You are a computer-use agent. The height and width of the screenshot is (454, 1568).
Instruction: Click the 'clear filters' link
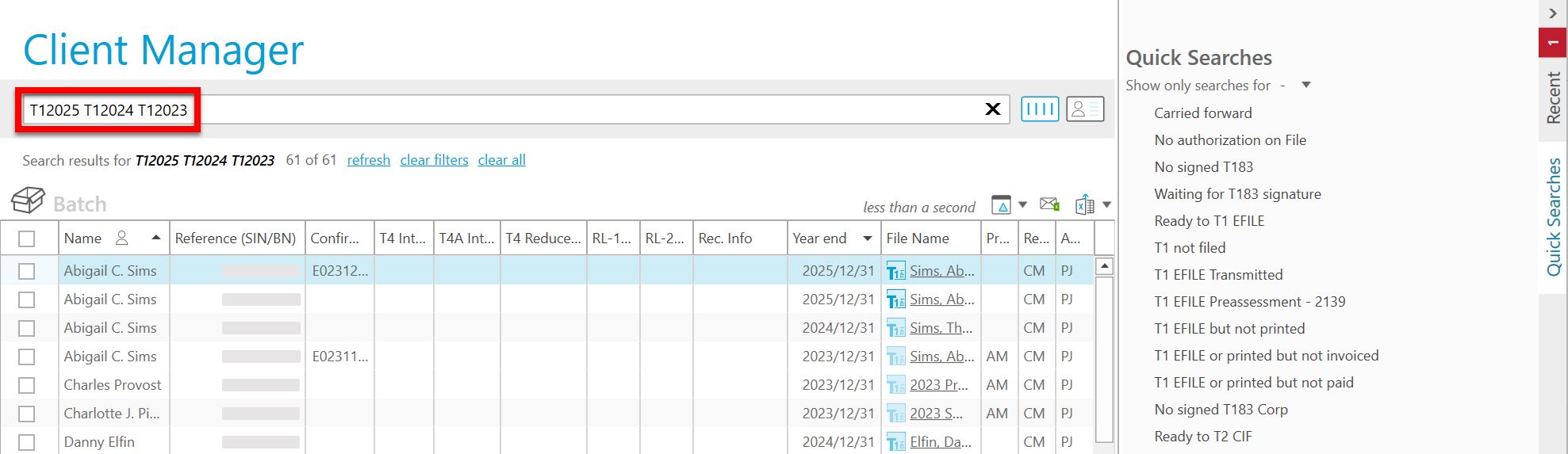pyautogui.click(x=434, y=160)
